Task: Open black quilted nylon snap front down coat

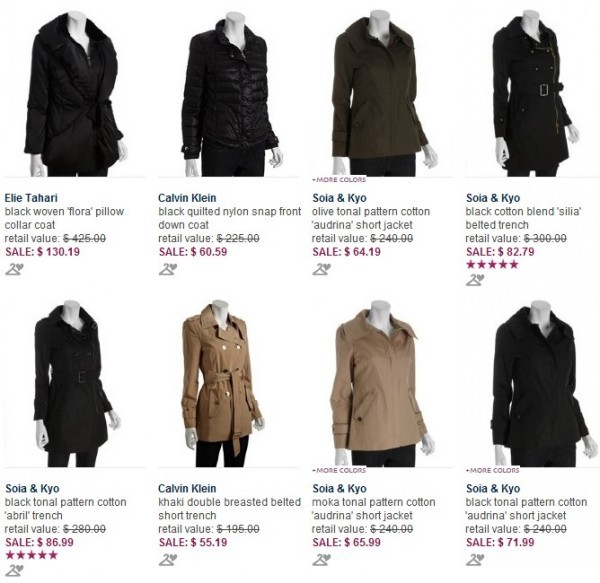Action: [230, 218]
